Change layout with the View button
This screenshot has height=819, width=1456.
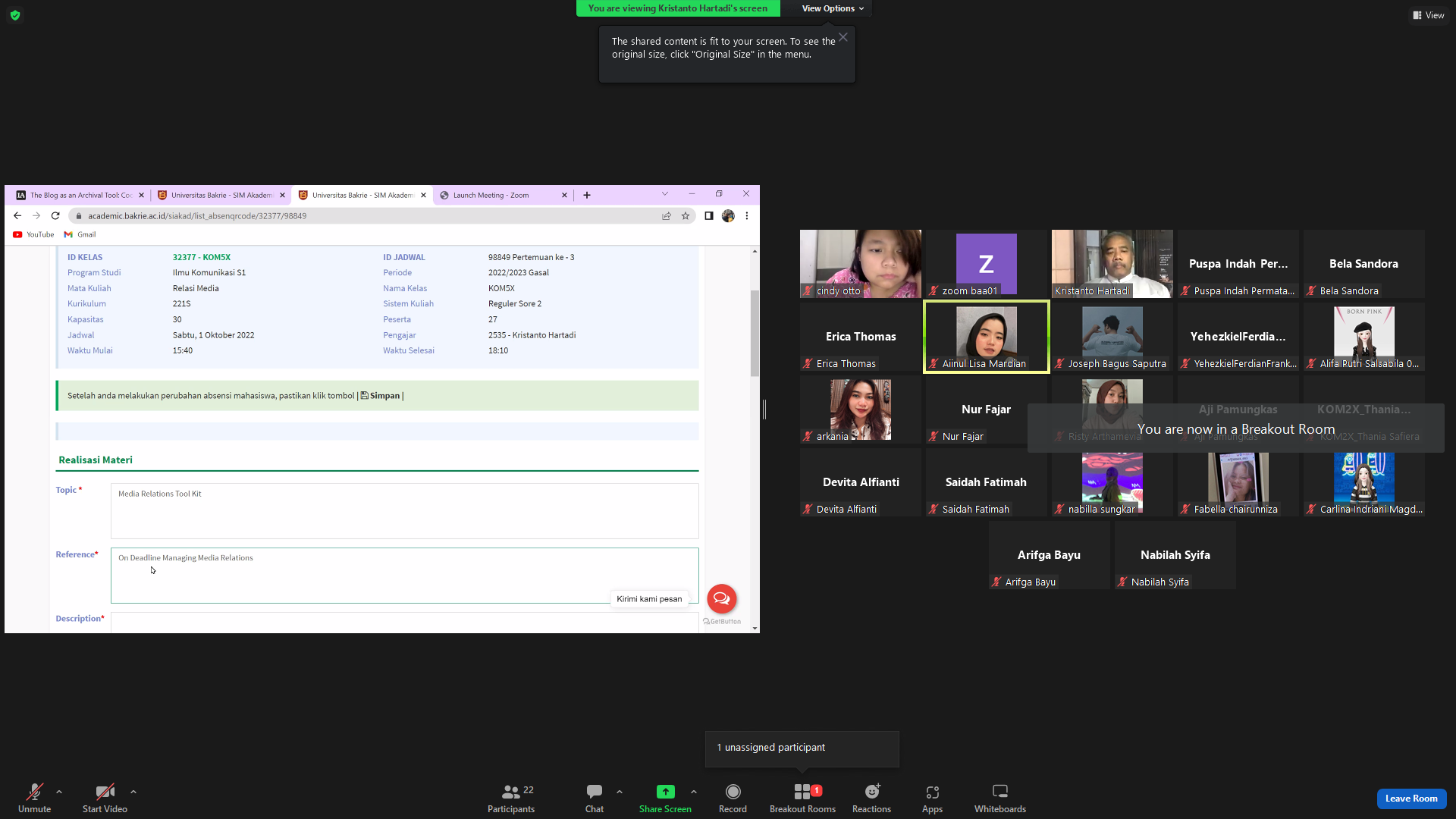[1428, 15]
